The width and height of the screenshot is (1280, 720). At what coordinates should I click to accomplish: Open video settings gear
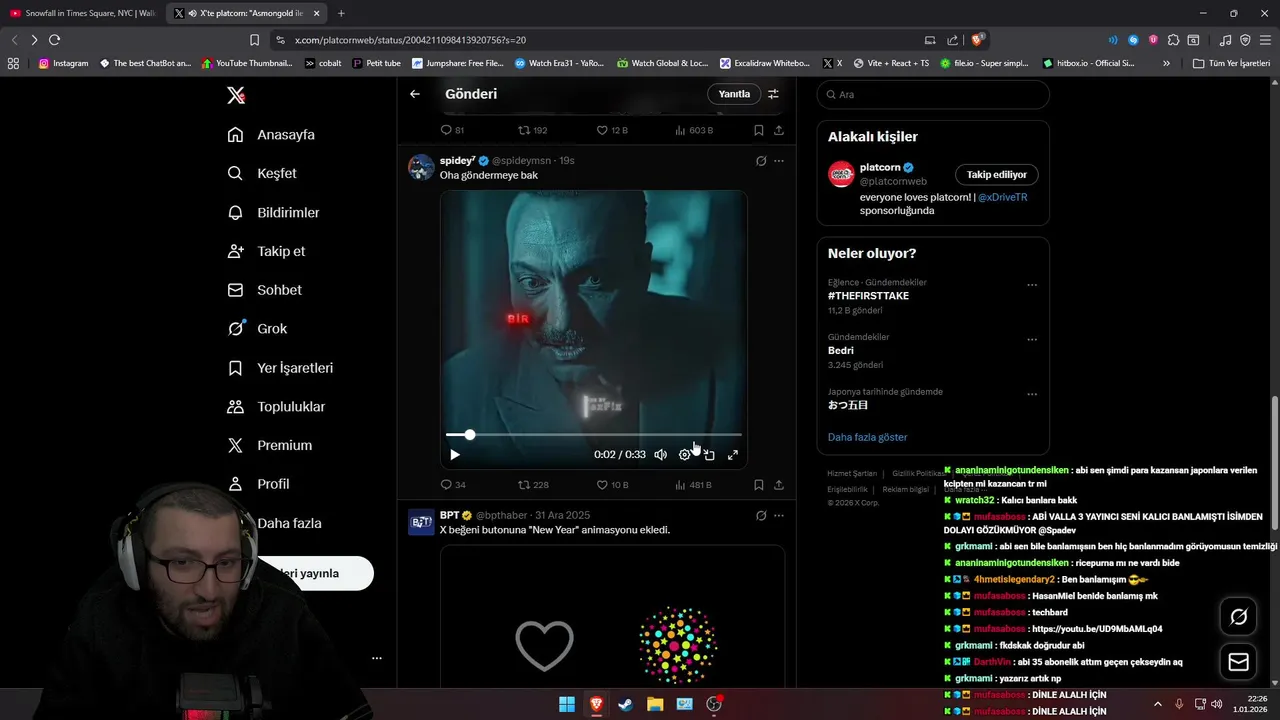tap(685, 455)
